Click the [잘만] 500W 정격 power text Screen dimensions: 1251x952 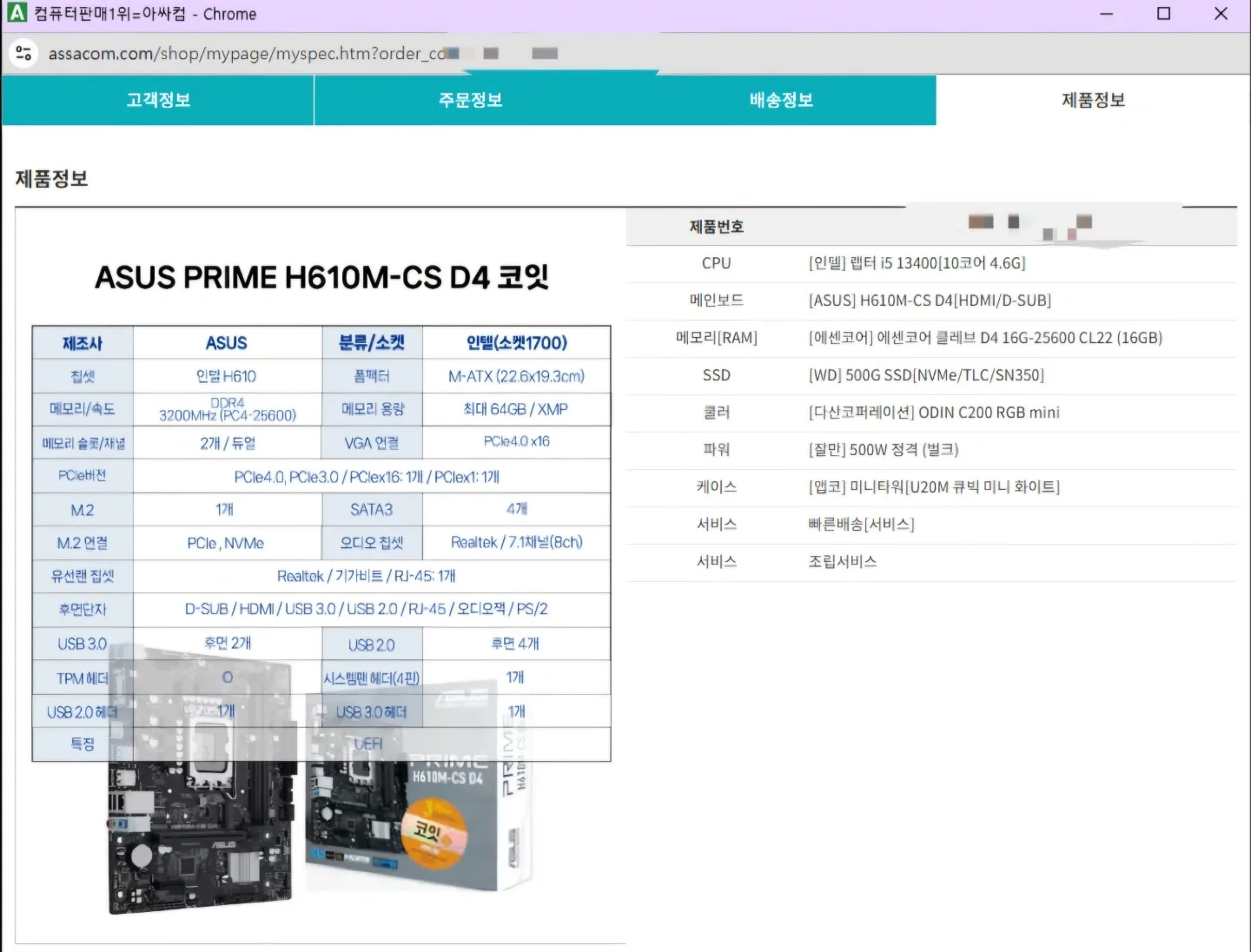click(x=884, y=450)
